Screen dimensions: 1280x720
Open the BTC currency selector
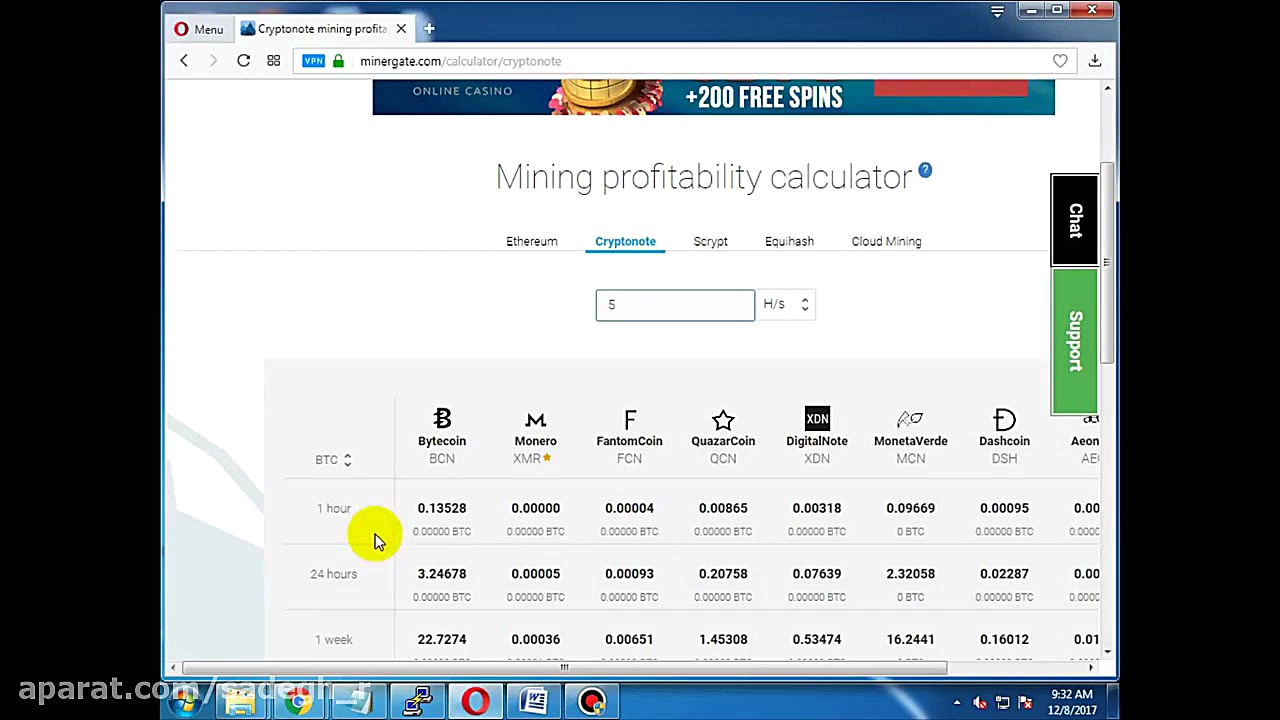(333, 460)
